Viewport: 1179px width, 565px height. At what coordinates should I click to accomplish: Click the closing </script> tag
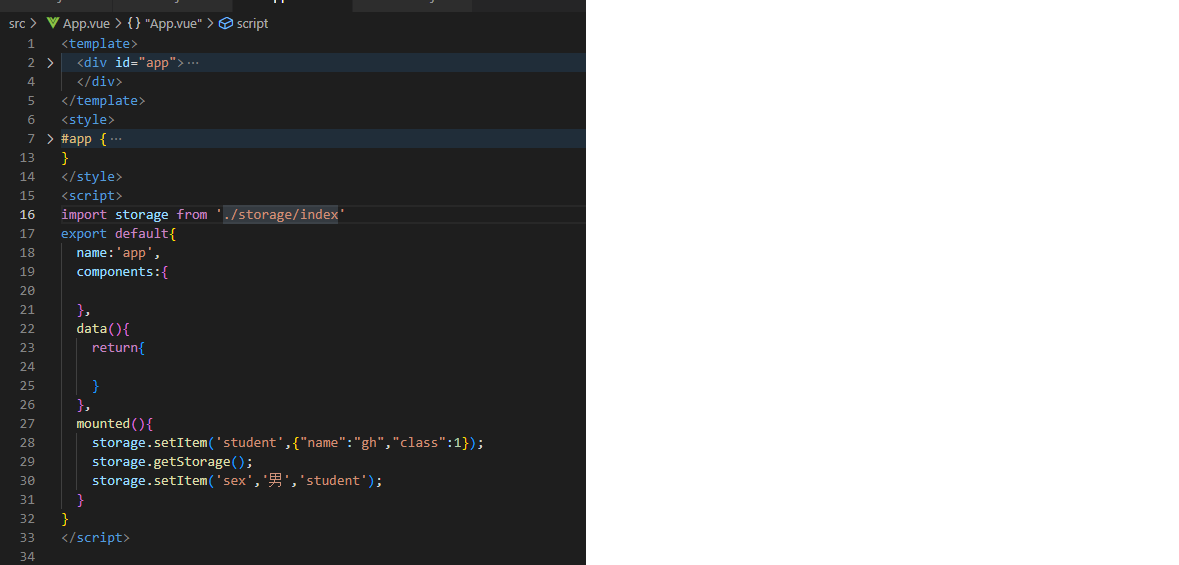(x=95, y=537)
